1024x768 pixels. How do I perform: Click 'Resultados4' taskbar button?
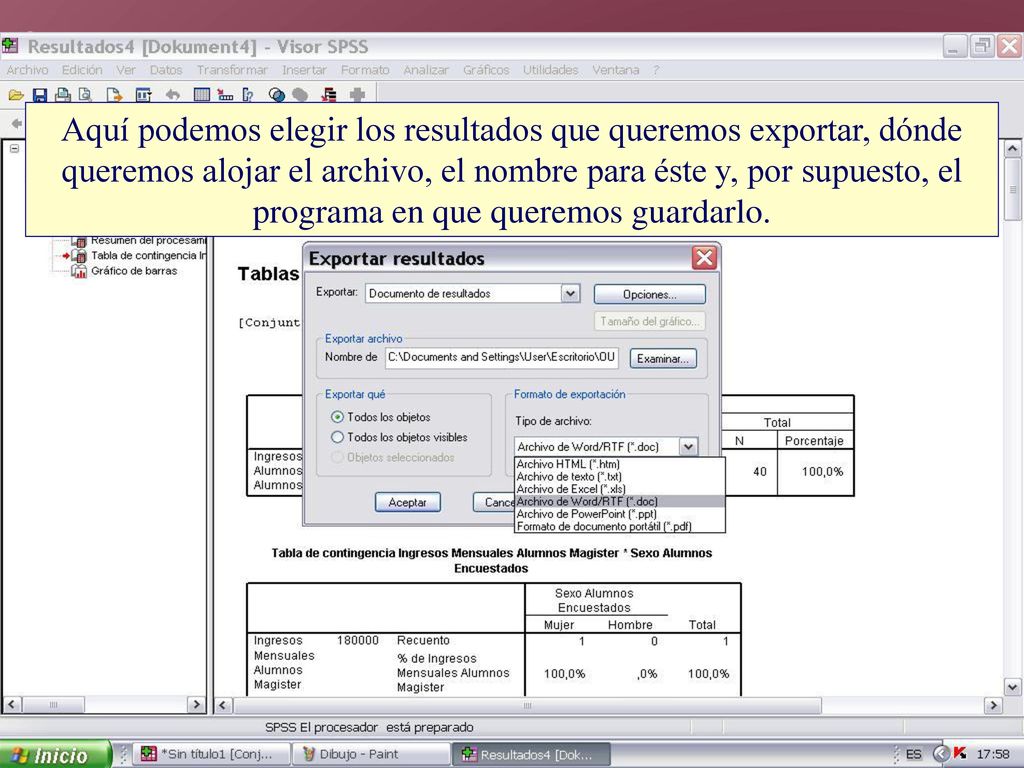(x=530, y=754)
